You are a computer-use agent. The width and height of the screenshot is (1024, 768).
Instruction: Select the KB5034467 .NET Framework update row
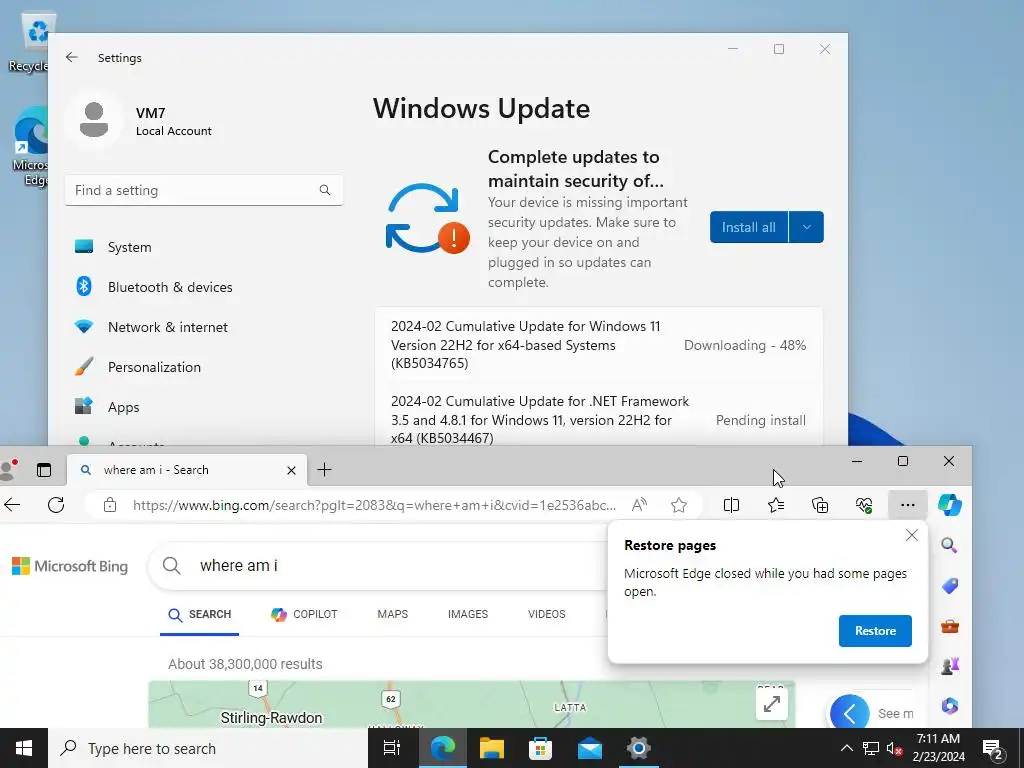(x=598, y=419)
